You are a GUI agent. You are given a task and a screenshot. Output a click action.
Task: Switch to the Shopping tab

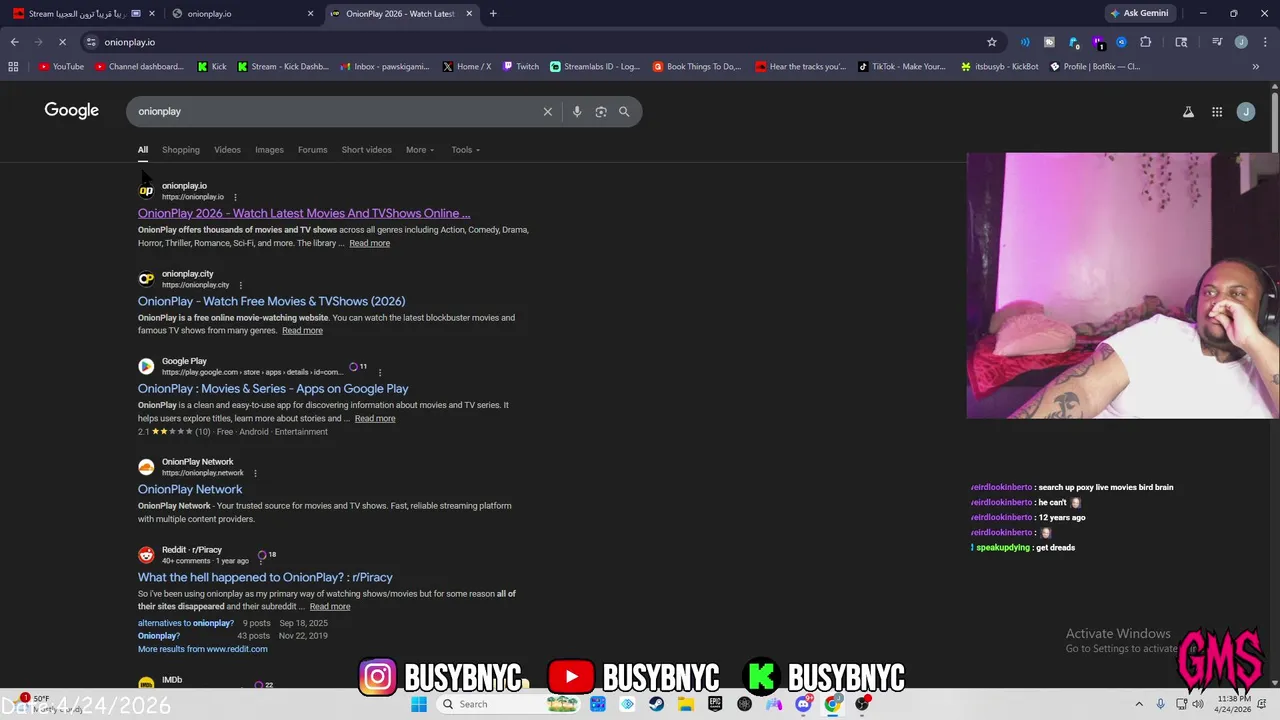click(181, 150)
